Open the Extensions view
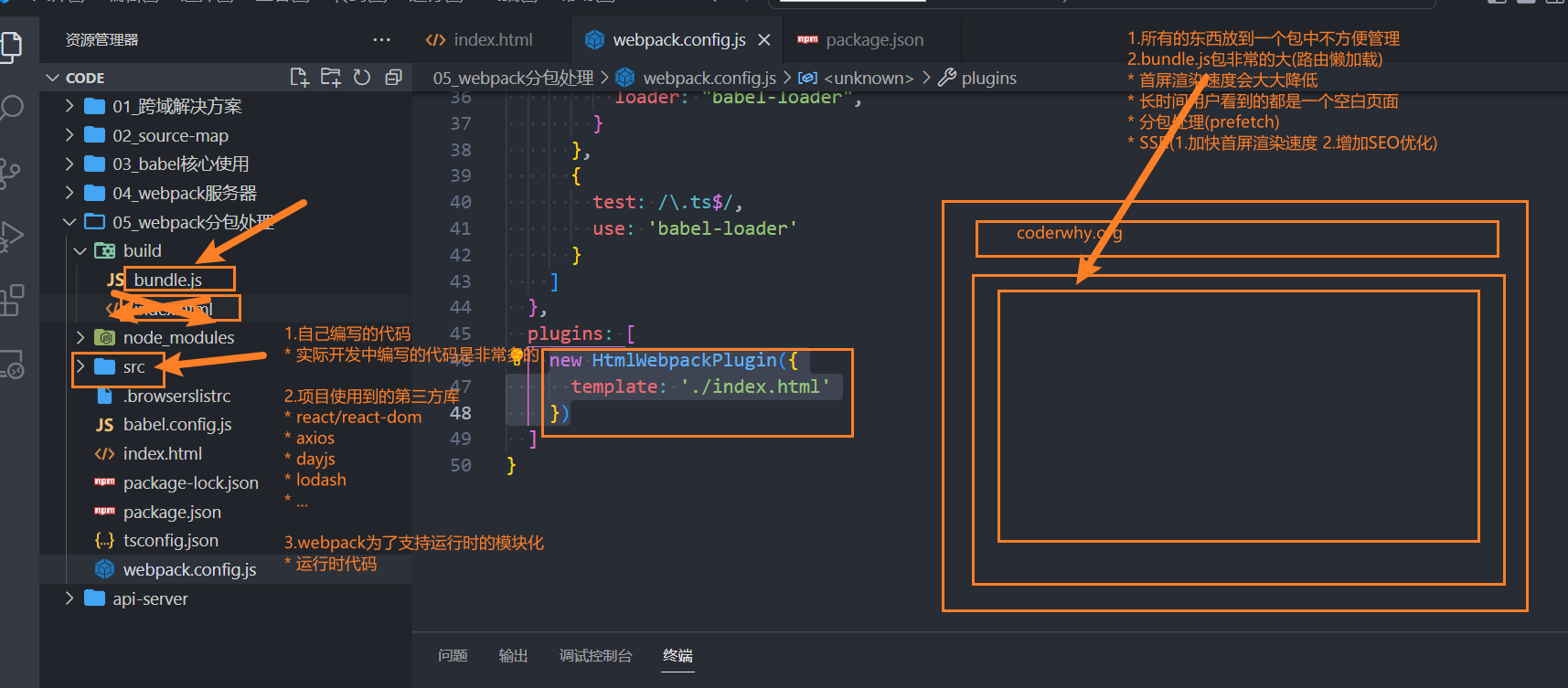The image size is (1568, 688). click(x=11, y=300)
